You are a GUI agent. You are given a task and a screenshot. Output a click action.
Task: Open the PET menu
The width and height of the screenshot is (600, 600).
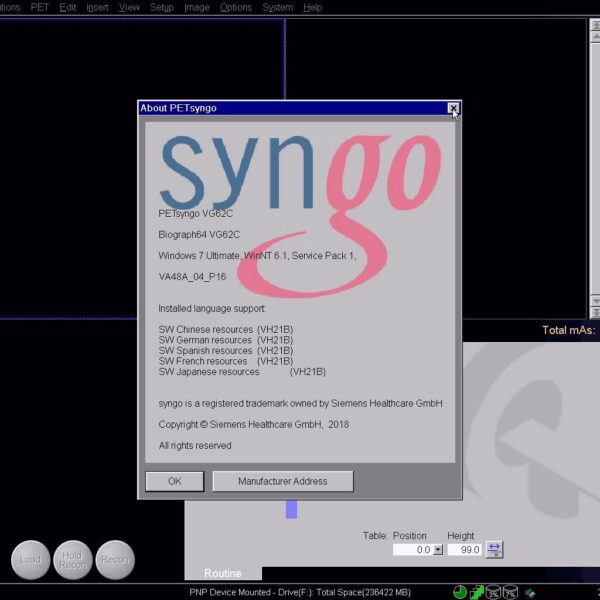click(40, 7)
